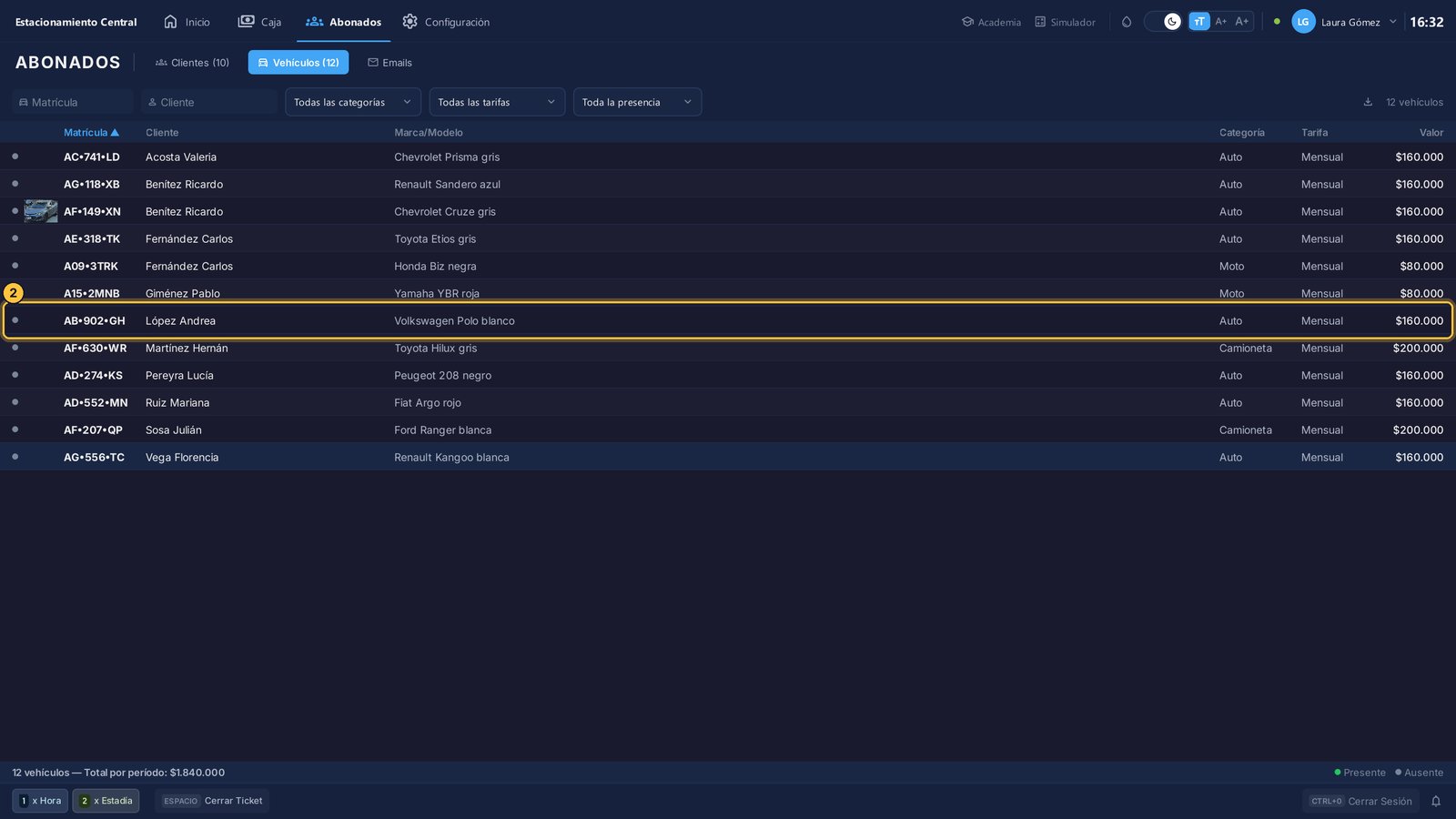Expand the Todas las tarifas dropdown
This screenshot has width=1456, height=819.
click(x=497, y=102)
